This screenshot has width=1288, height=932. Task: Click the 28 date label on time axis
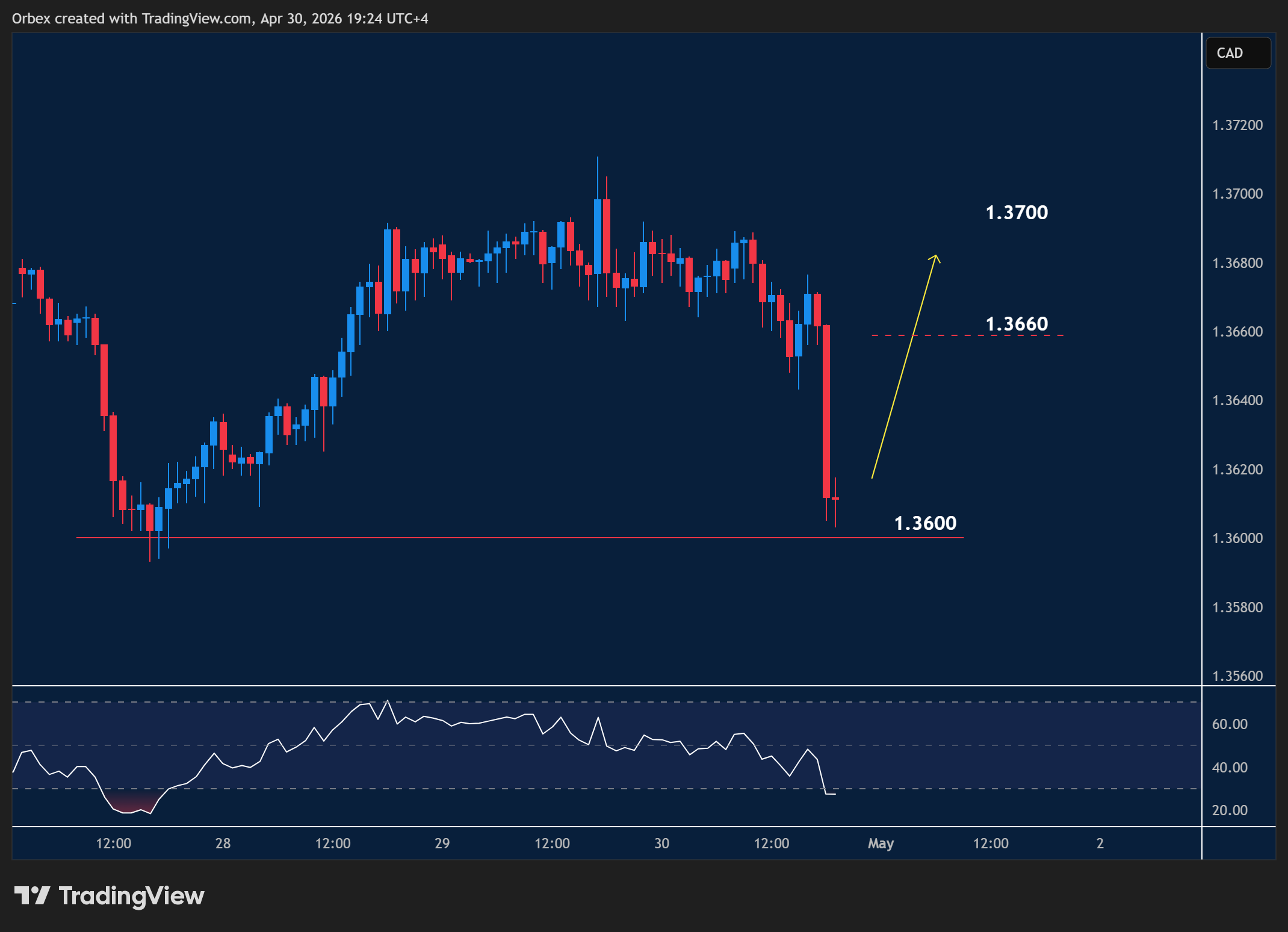(x=223, y=843)
